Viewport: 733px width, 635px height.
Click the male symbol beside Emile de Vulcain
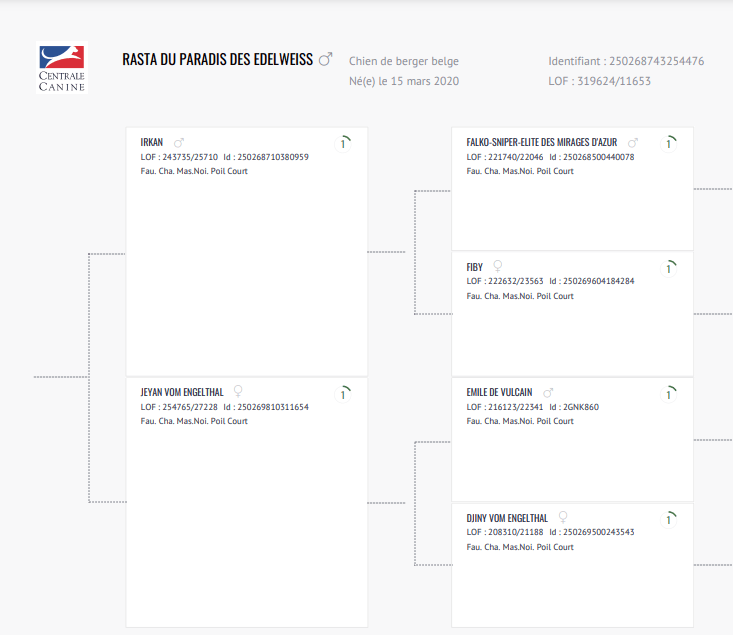[548, 393]
